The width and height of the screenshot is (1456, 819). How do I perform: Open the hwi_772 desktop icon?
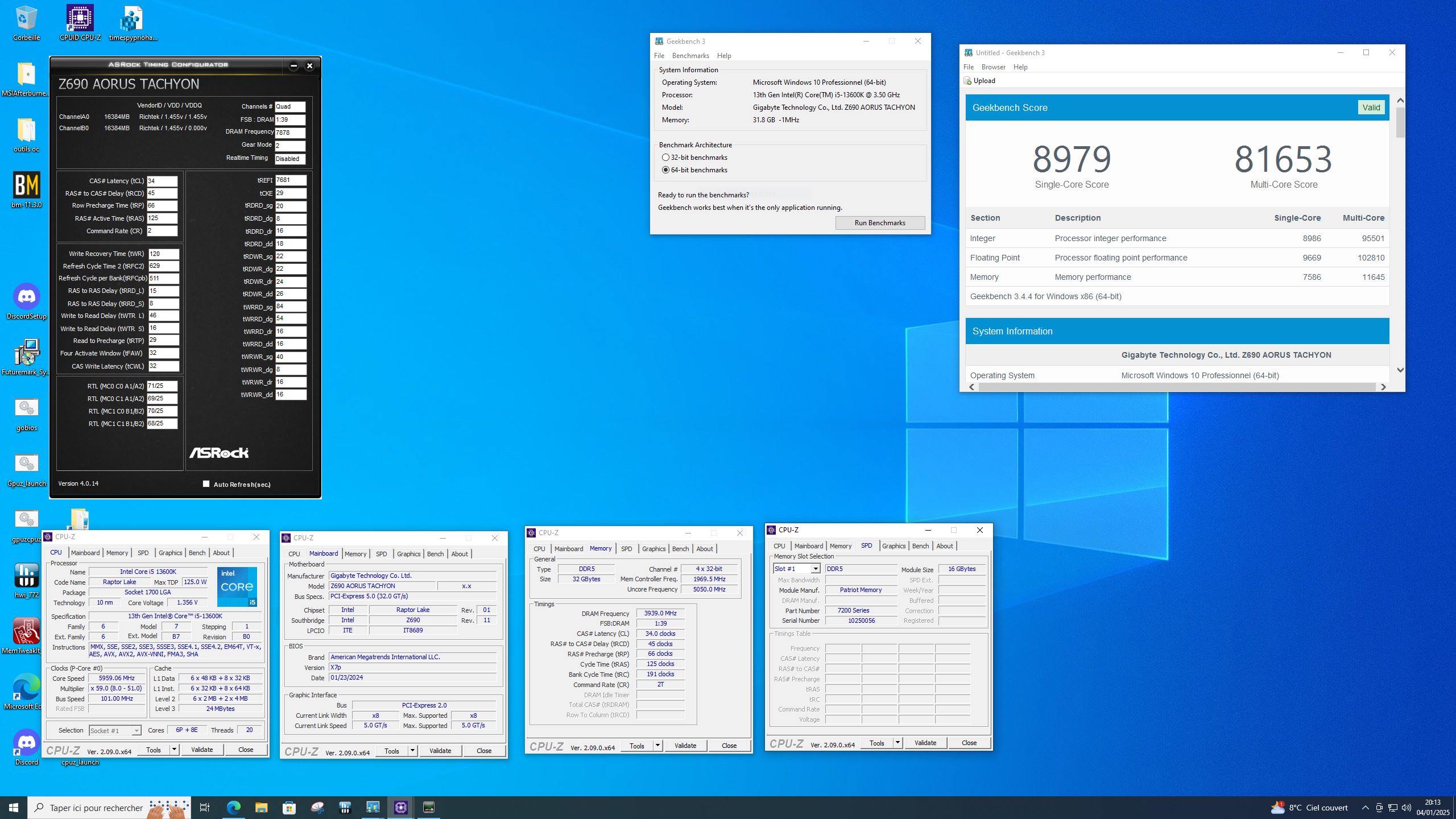[26, 580]
